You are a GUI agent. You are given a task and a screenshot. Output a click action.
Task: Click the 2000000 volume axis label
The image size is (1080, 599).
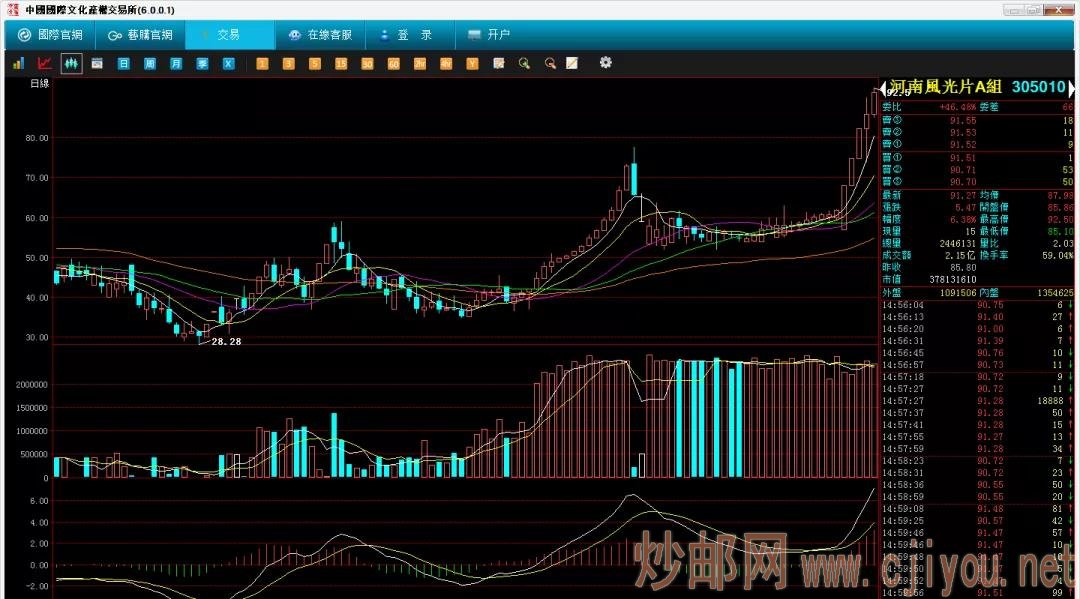(32, 385)
